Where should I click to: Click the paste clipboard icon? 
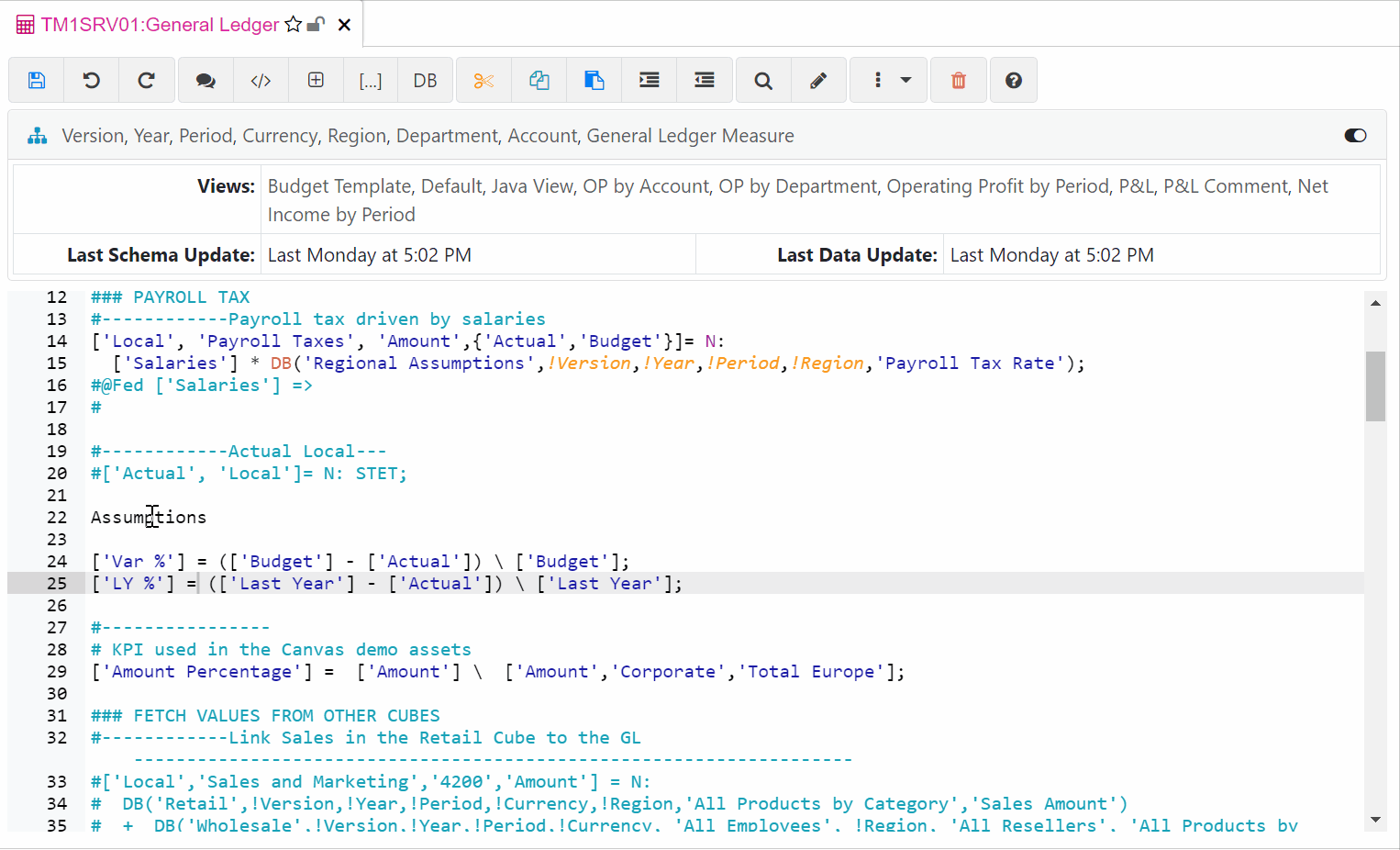pyautogui.click(x=594, y=81)
